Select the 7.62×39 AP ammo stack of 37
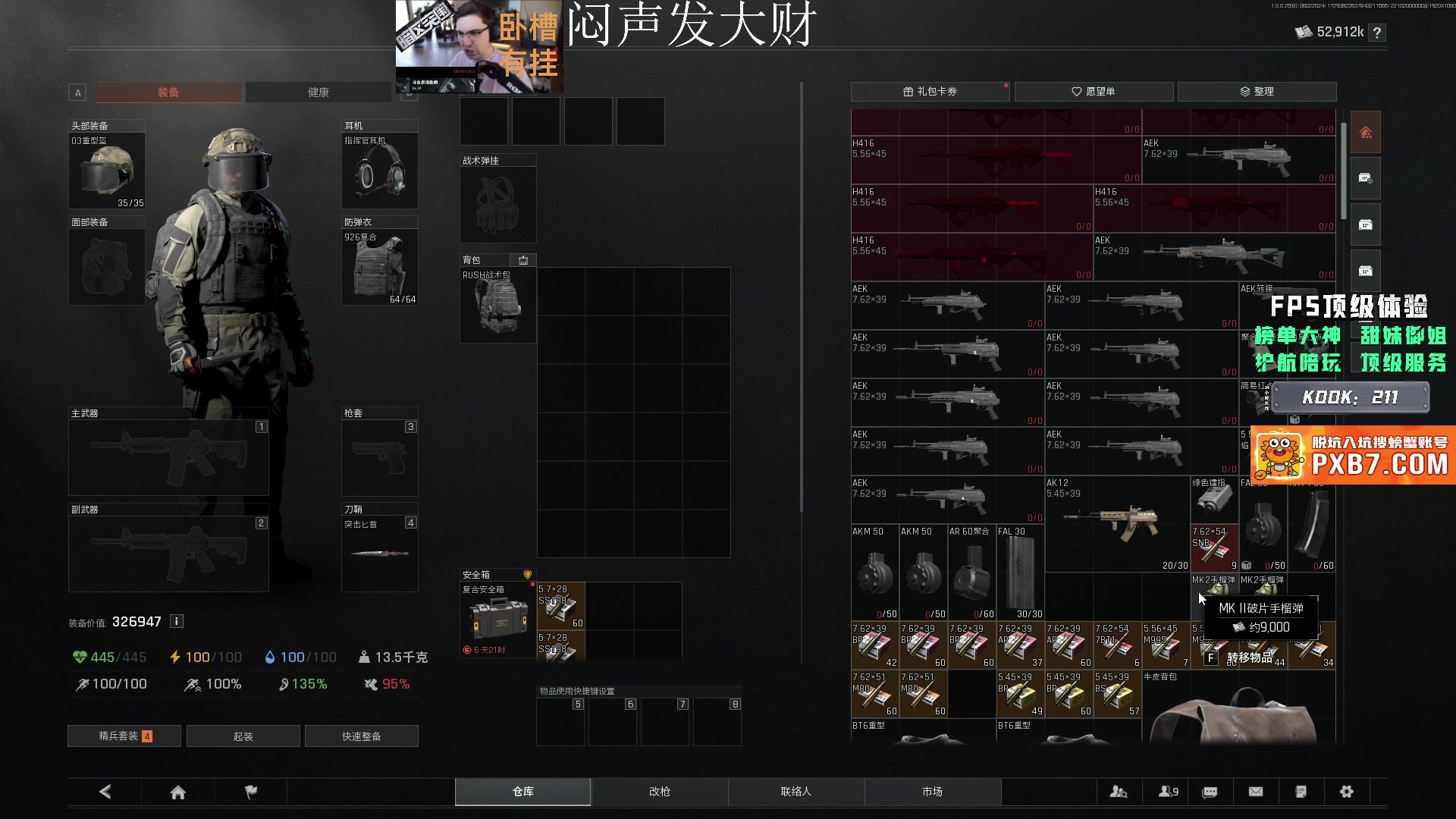1456x819 pixels. (1021, 645)
